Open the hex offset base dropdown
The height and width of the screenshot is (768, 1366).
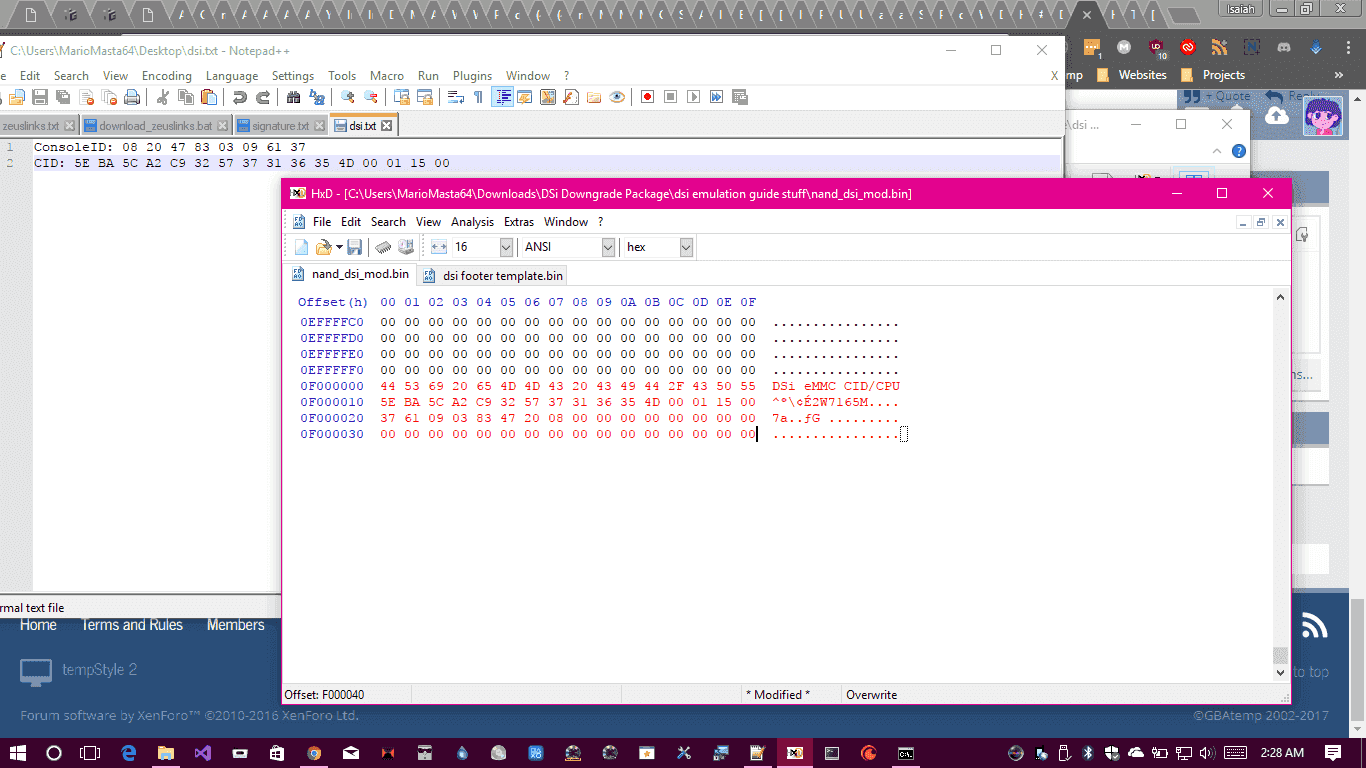coord(686,247)
